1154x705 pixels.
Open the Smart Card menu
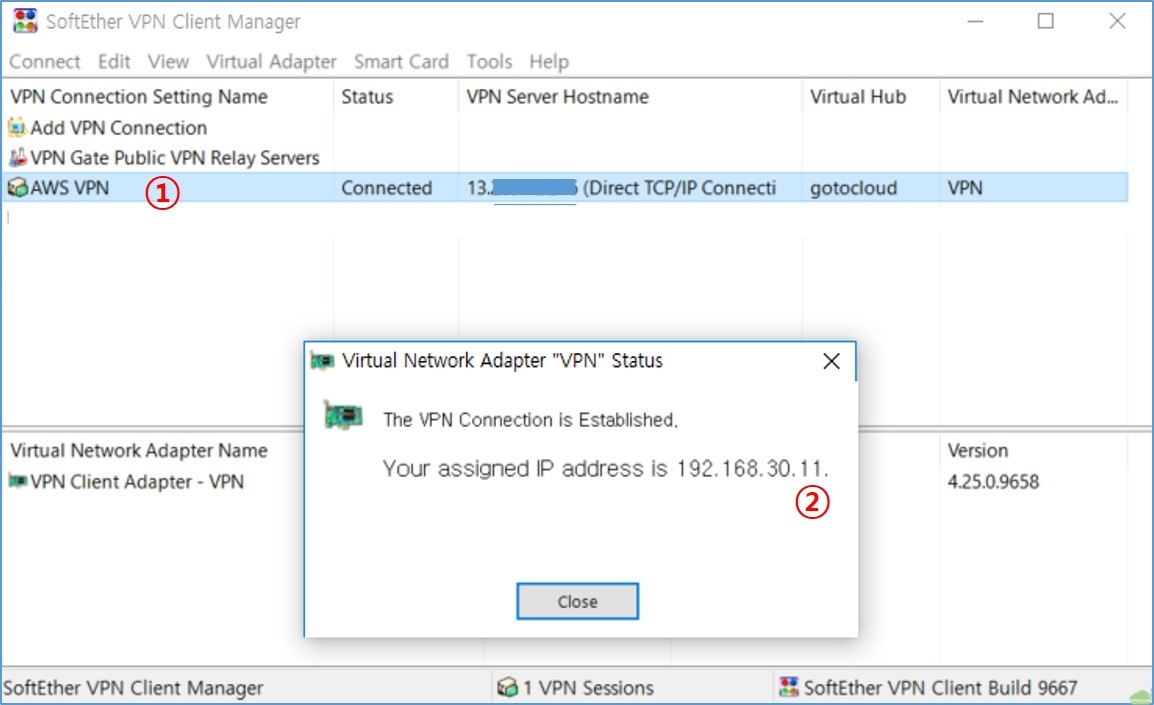pyautogui.click(x=401, y=62)
